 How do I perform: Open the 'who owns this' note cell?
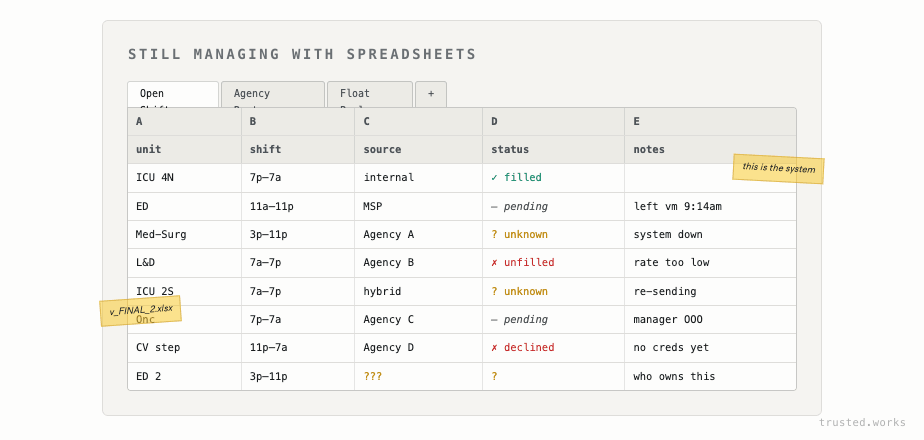710,376
